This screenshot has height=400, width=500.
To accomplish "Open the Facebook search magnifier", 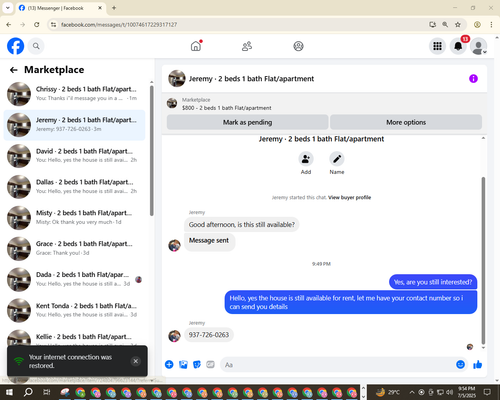I will (36, 46).
